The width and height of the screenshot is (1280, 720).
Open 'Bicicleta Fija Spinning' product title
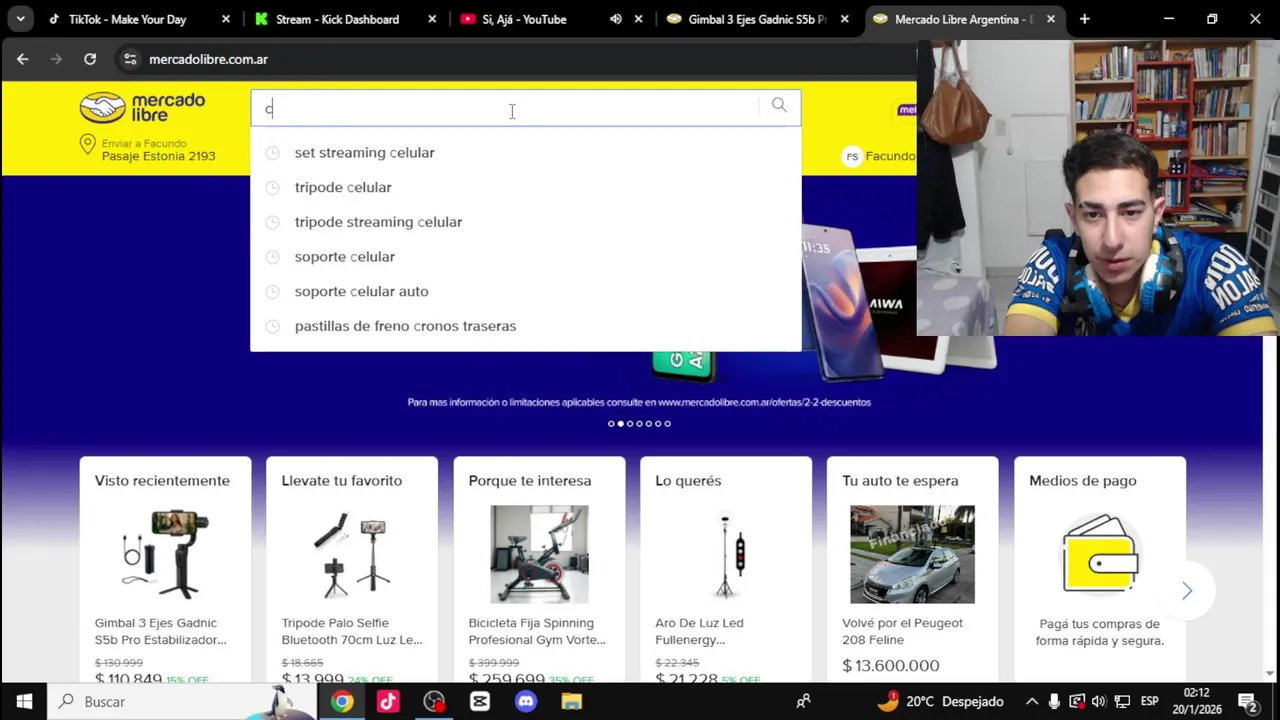[537, 631]
